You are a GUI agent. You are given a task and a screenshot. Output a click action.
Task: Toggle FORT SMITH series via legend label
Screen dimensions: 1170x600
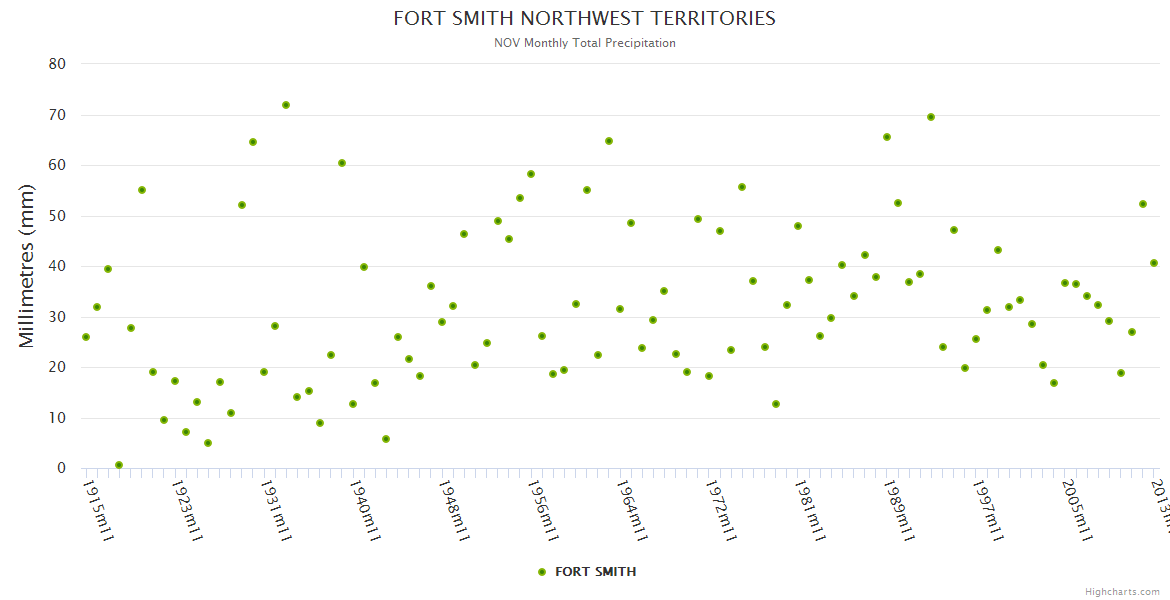(x=595, y=572)
